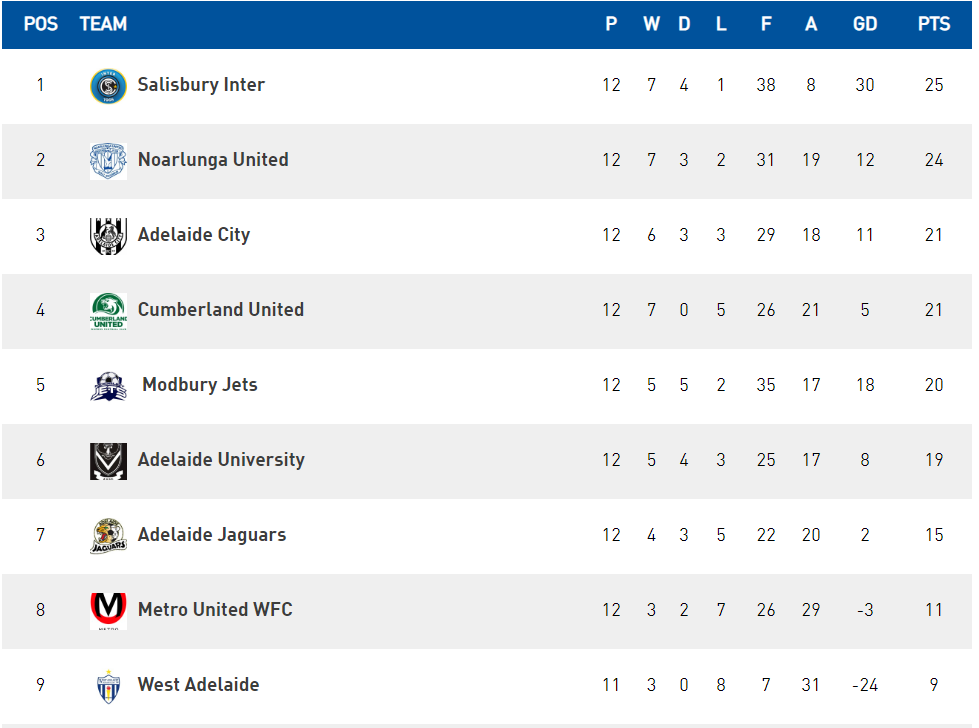Viewport: 979px width, 728px height.
Task: Select the TEAM column header
Action: tap(103, 24)
